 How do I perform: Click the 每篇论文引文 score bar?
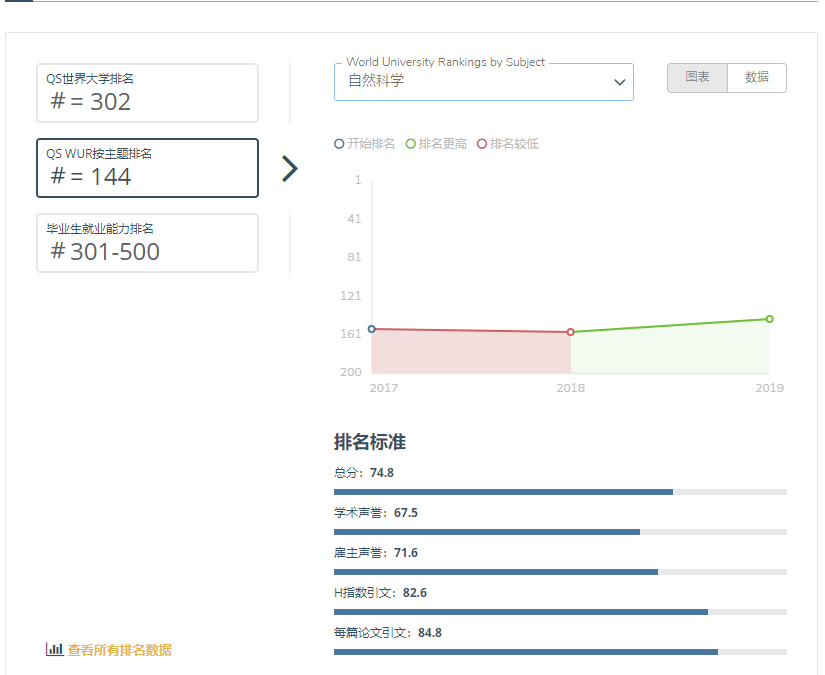click(560, 652)
